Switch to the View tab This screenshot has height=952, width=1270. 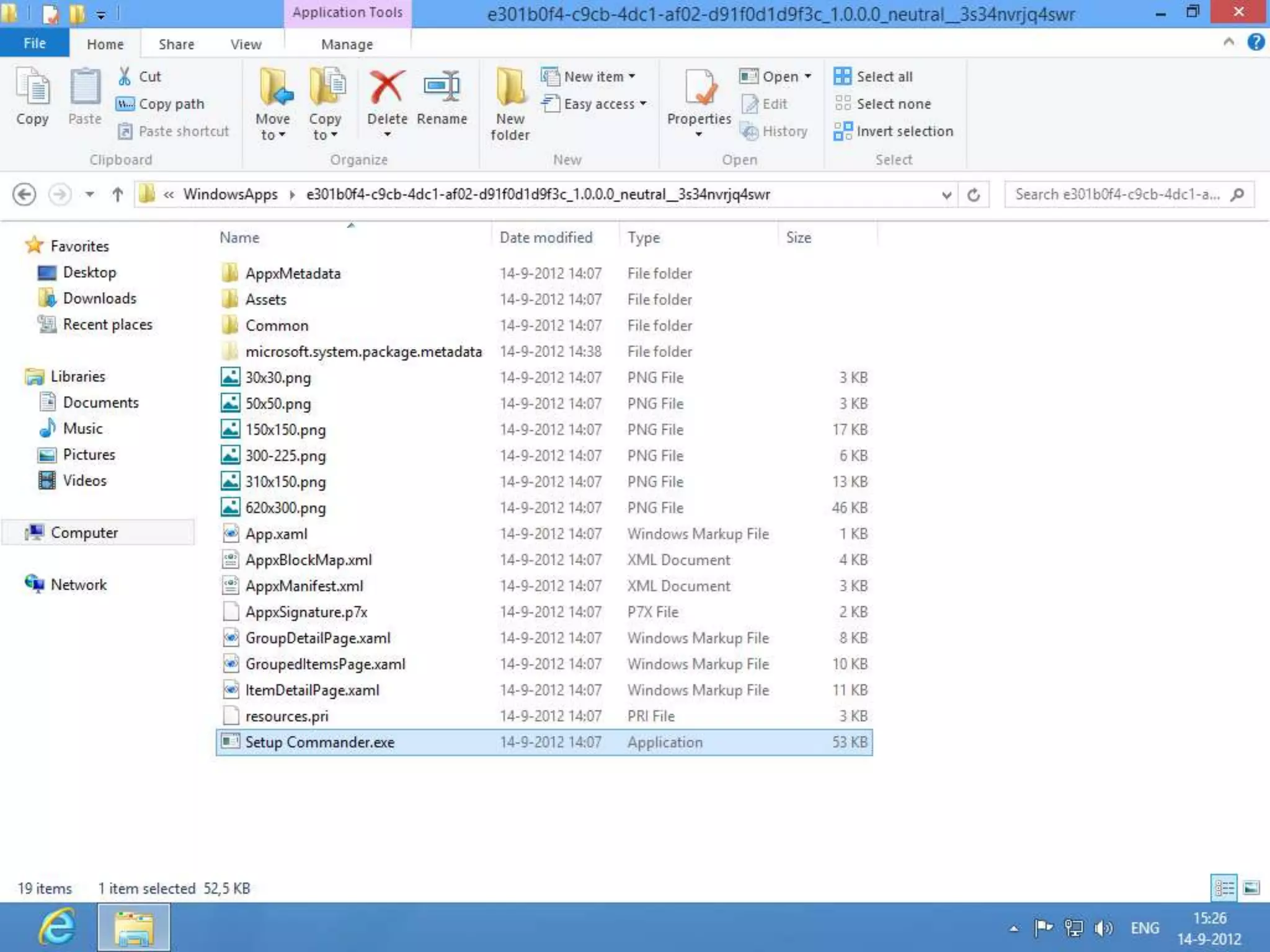point(246,44)
